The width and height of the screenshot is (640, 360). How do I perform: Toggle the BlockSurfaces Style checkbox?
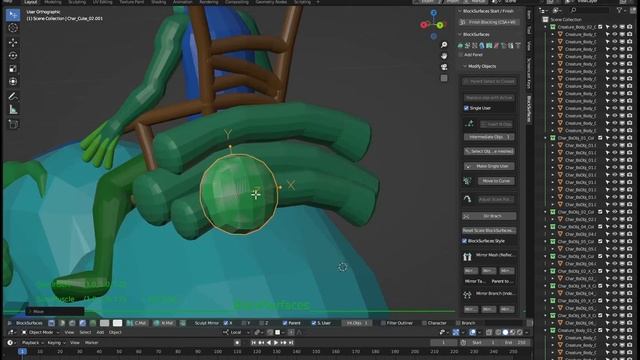pos(464,241)
